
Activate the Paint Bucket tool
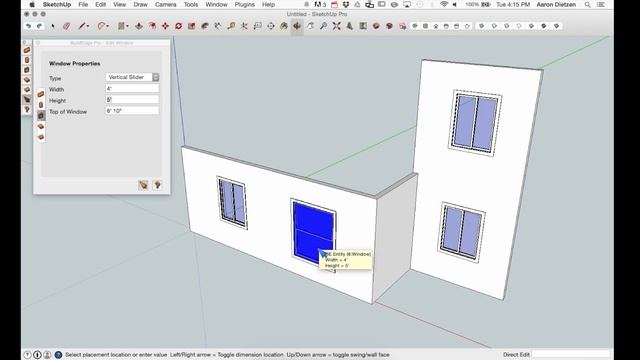[x=284, y=26]
